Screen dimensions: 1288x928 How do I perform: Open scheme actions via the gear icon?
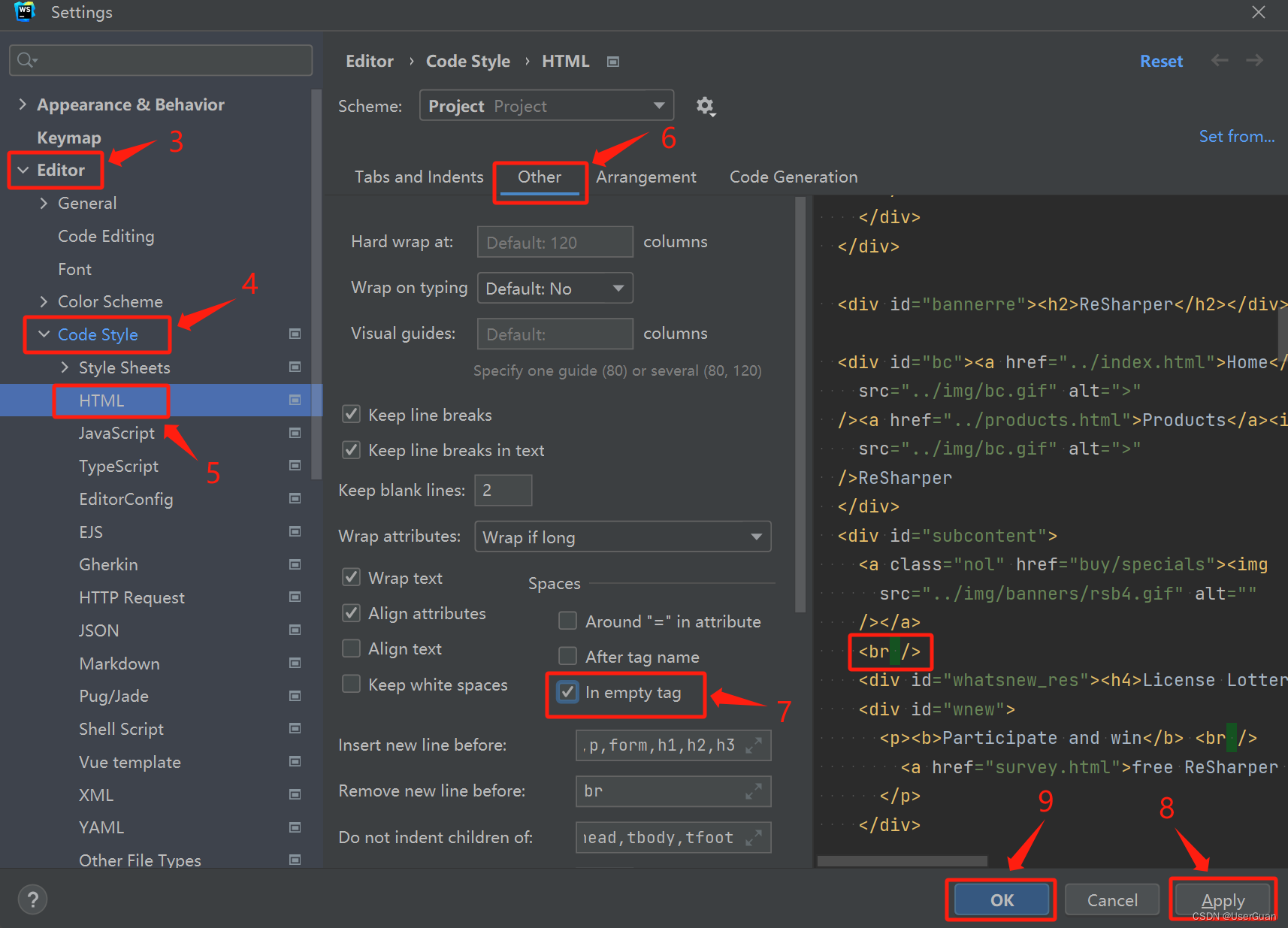705,106
